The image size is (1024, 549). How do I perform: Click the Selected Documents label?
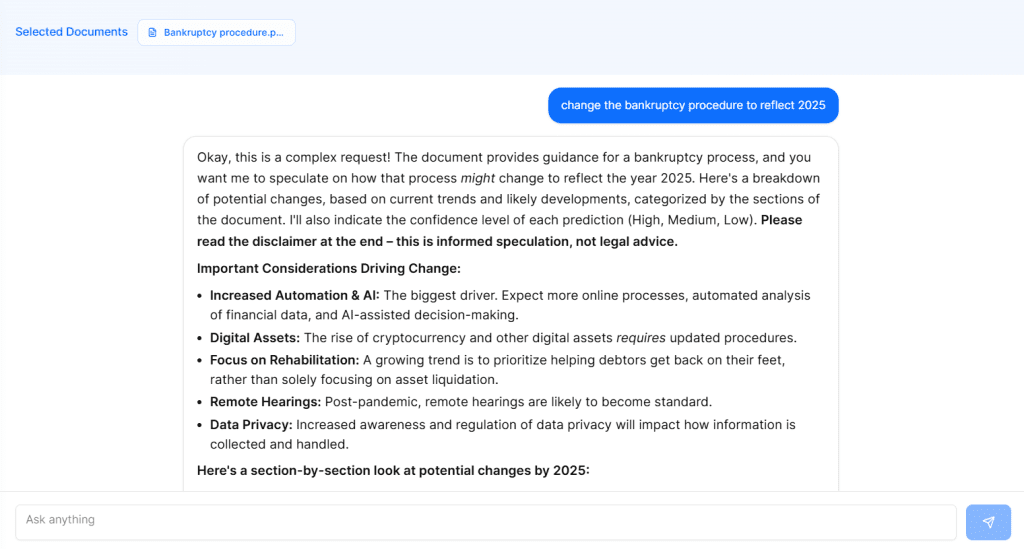[x=71, y=32]
